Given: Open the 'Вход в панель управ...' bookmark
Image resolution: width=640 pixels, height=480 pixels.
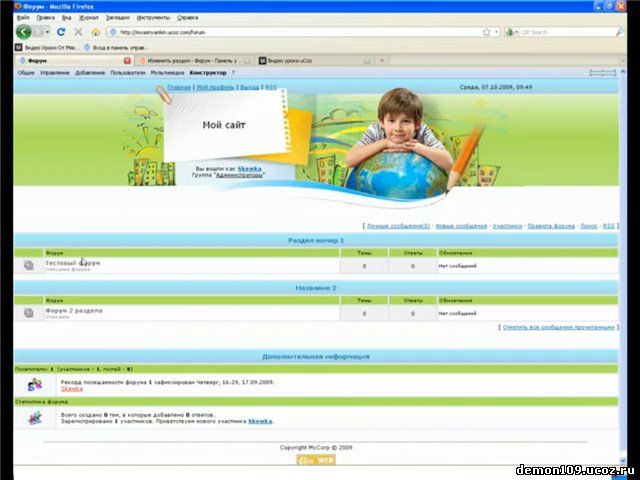Looking at the screenshot, I should 114,48.
